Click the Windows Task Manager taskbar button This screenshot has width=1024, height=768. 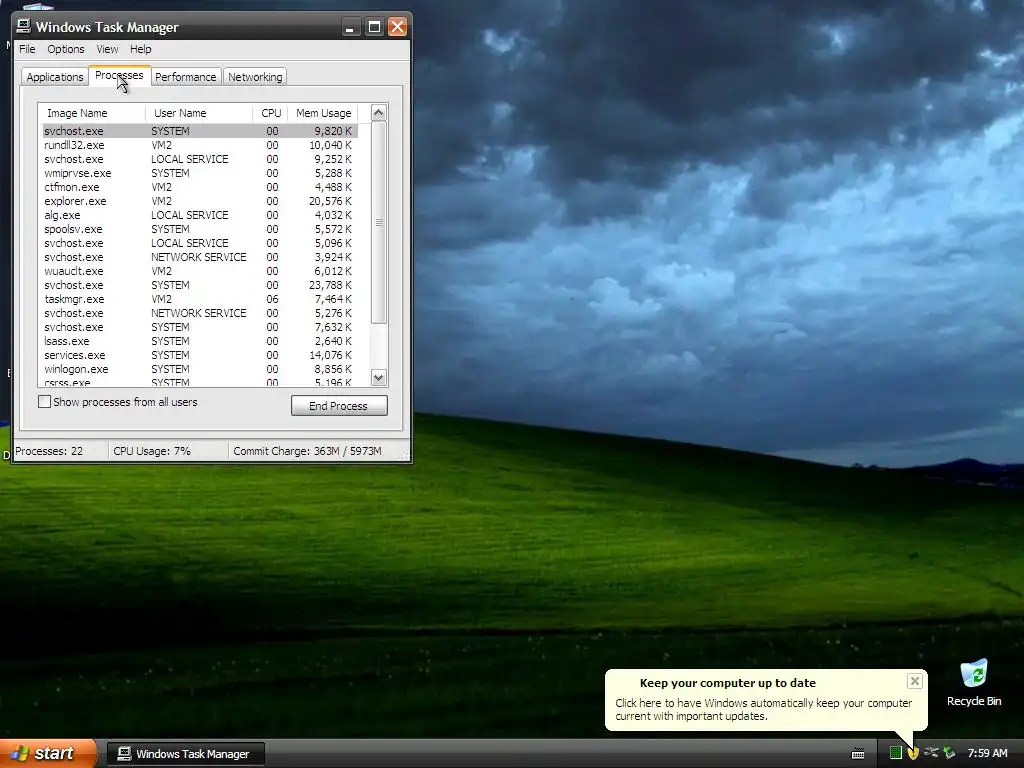point(185,754)
